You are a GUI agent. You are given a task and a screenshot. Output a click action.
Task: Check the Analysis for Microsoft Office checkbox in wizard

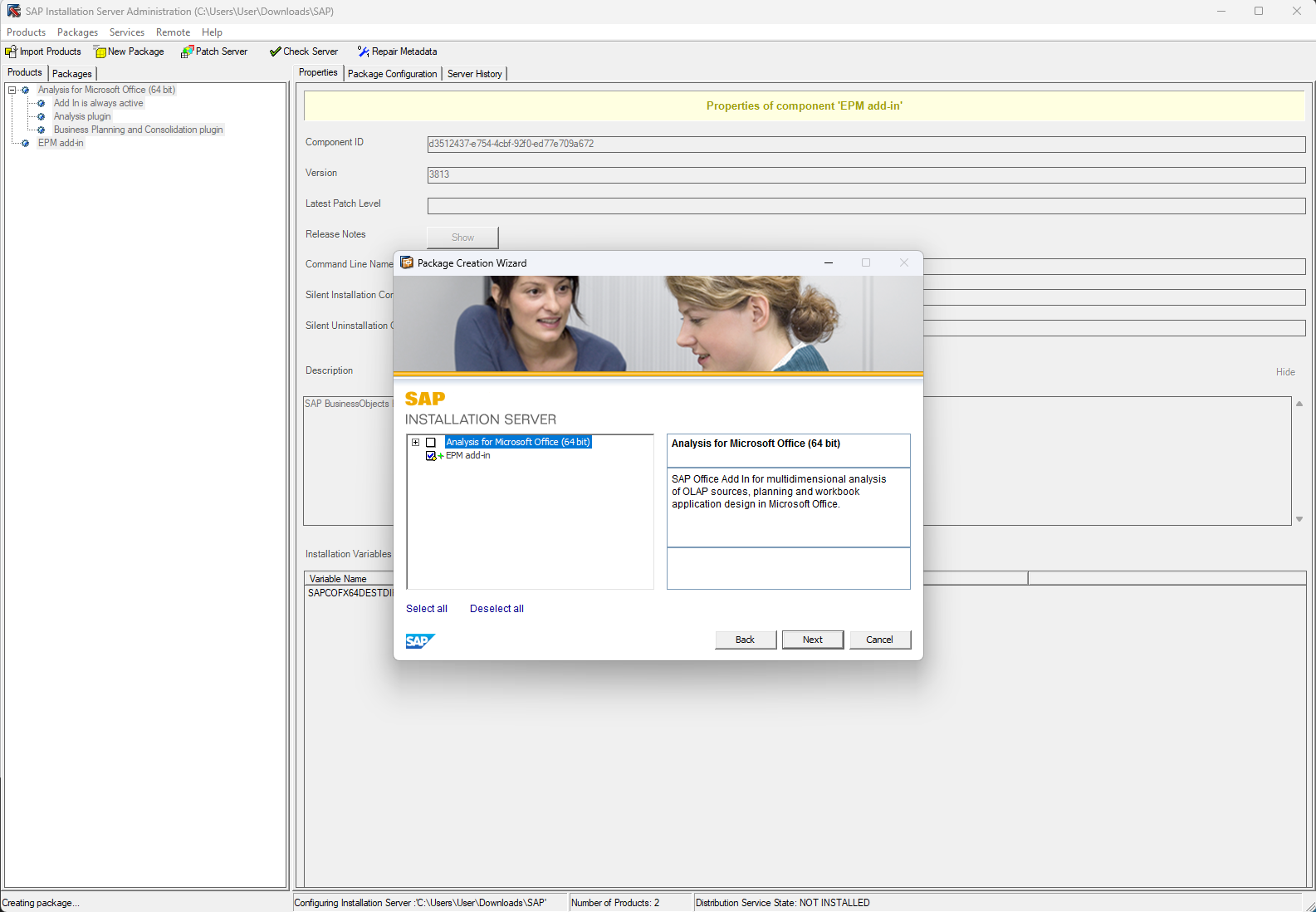coord(431,443)
